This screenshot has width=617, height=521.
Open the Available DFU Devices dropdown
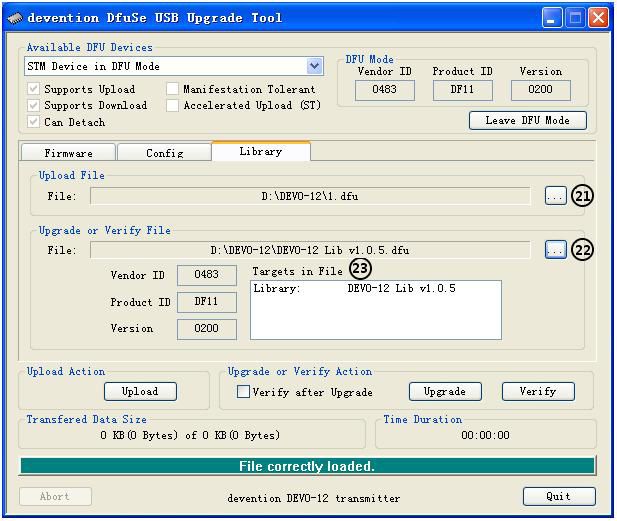(314, 66)
